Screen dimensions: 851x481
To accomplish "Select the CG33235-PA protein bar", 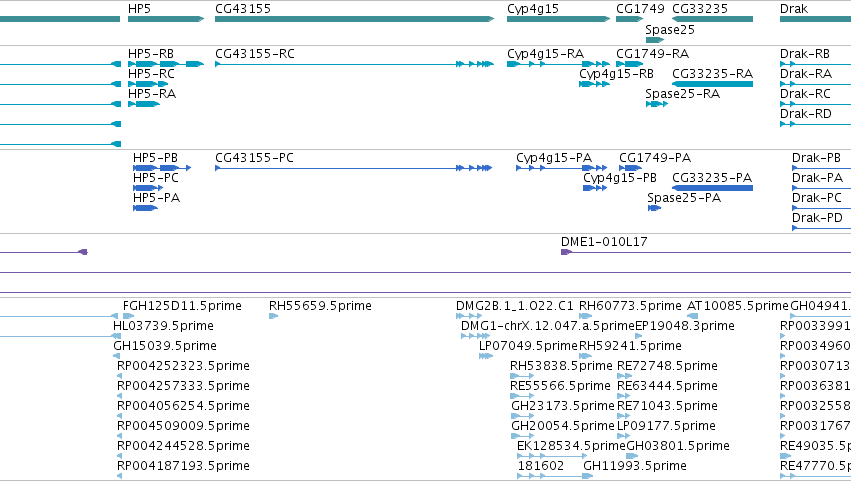I will point(712,188).
